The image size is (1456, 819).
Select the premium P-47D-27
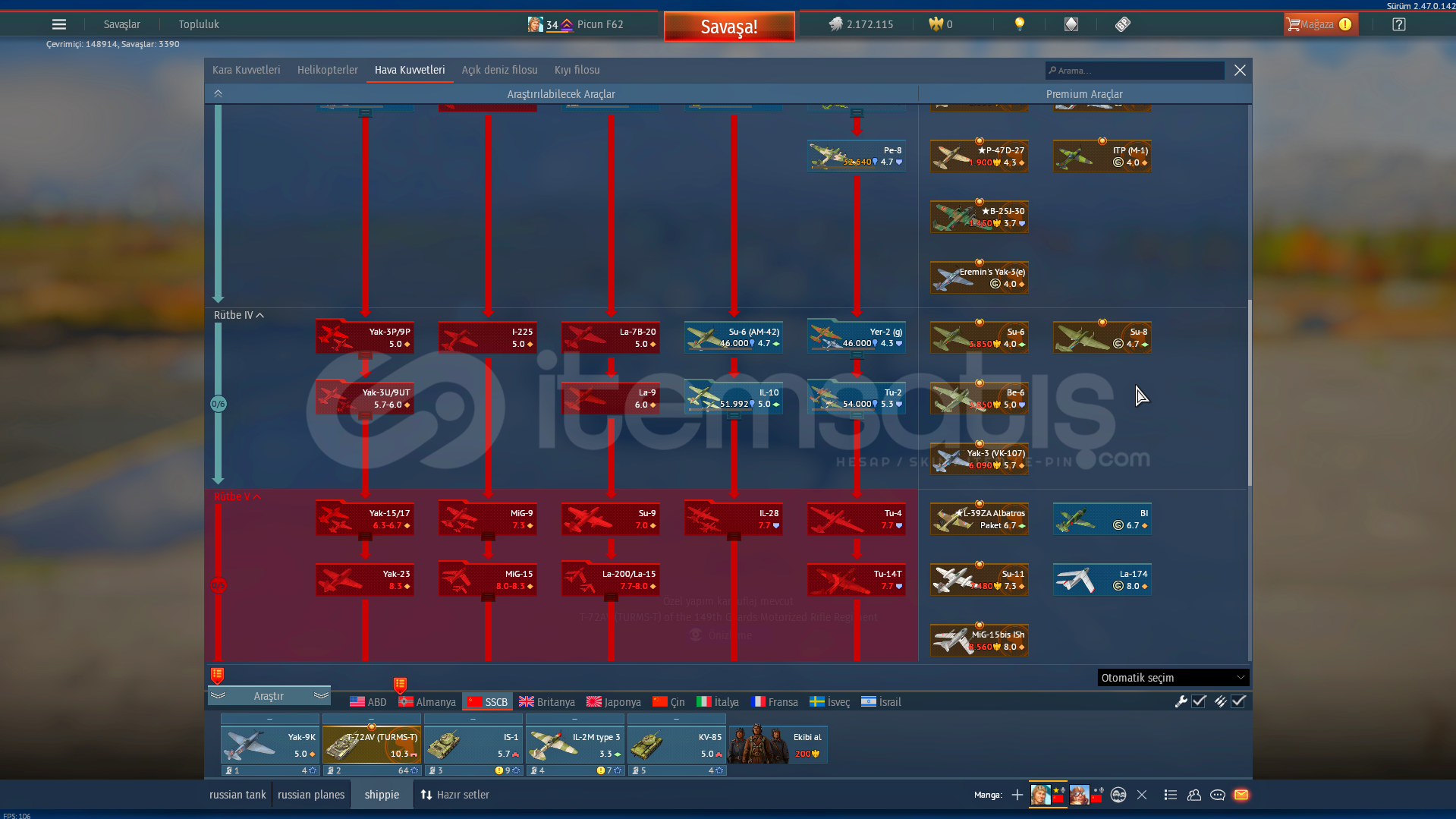click(x=980, y=156)
